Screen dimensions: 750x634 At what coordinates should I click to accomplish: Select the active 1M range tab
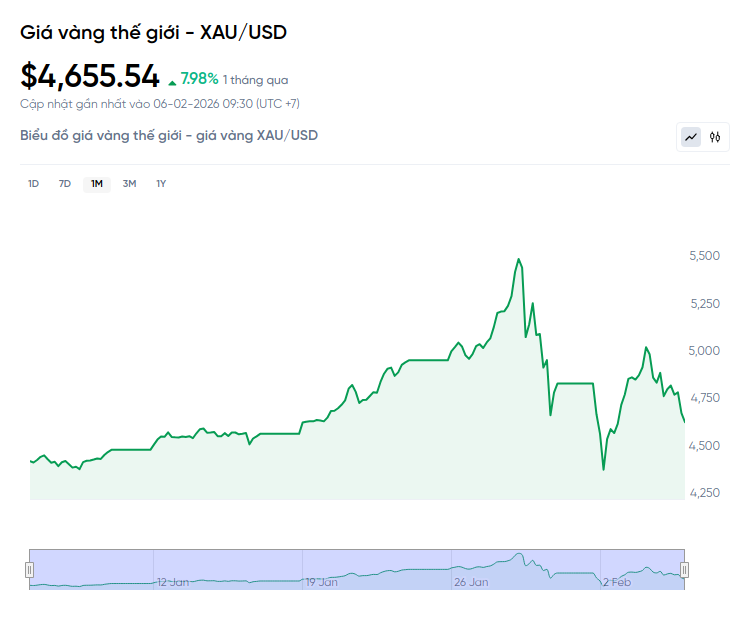(97, 183)
